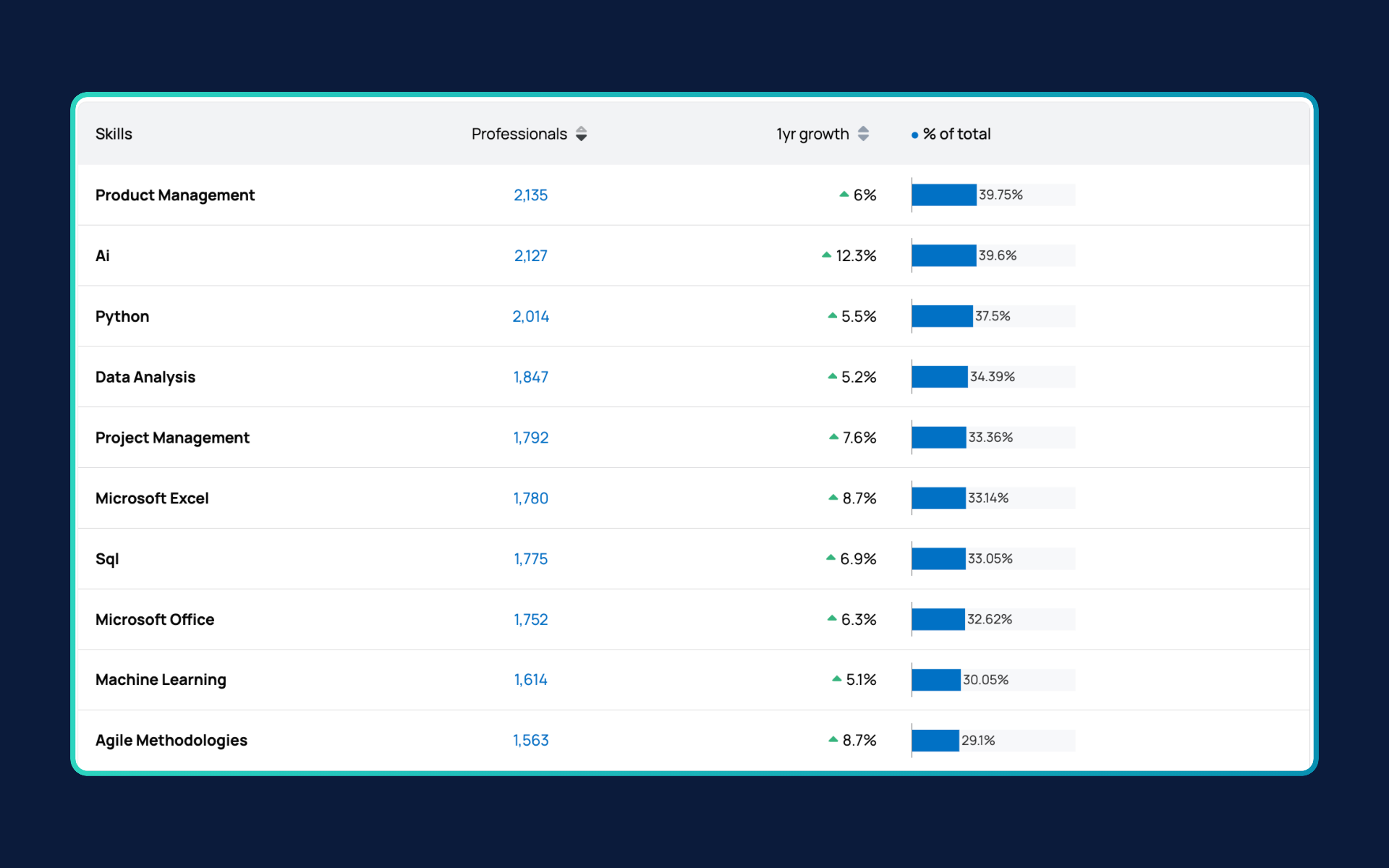Click the 32.62% share bar
This screenshot has height=868, width=1389.
point(993,619)
